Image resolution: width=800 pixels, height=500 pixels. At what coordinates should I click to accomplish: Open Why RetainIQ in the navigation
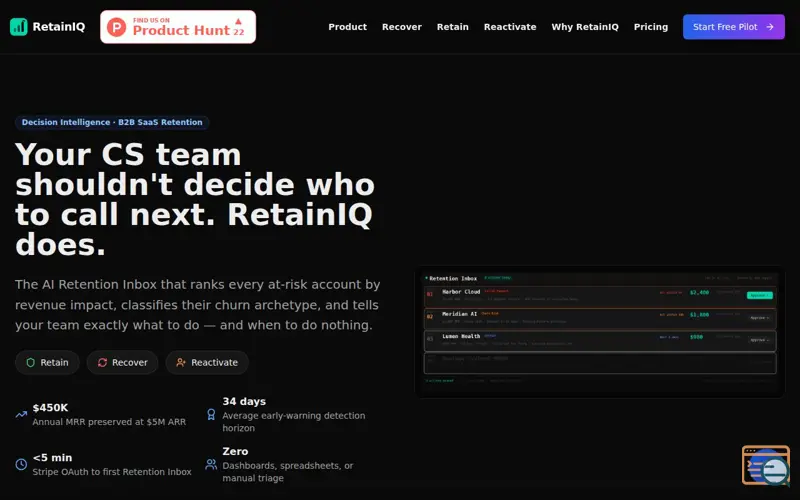pos(585,27)
